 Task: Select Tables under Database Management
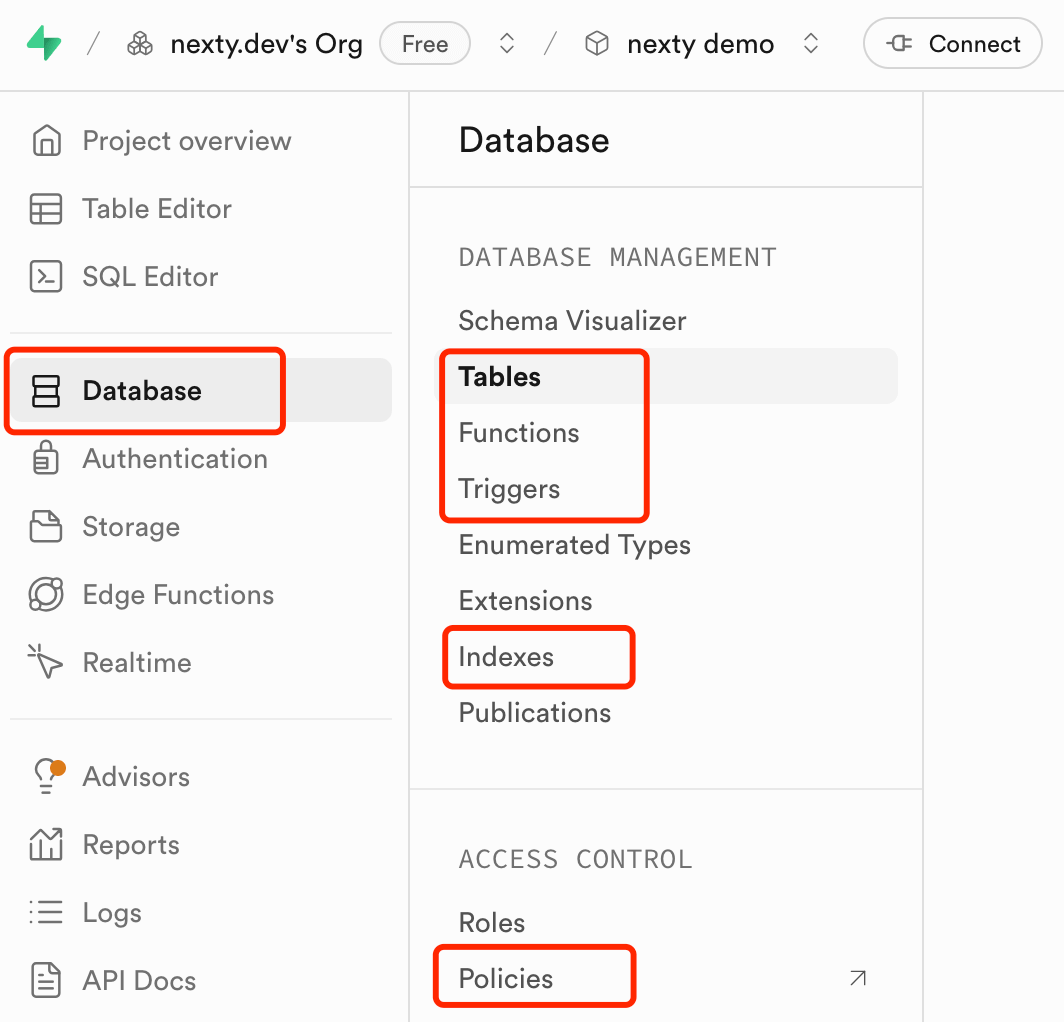tap(666, 377)
